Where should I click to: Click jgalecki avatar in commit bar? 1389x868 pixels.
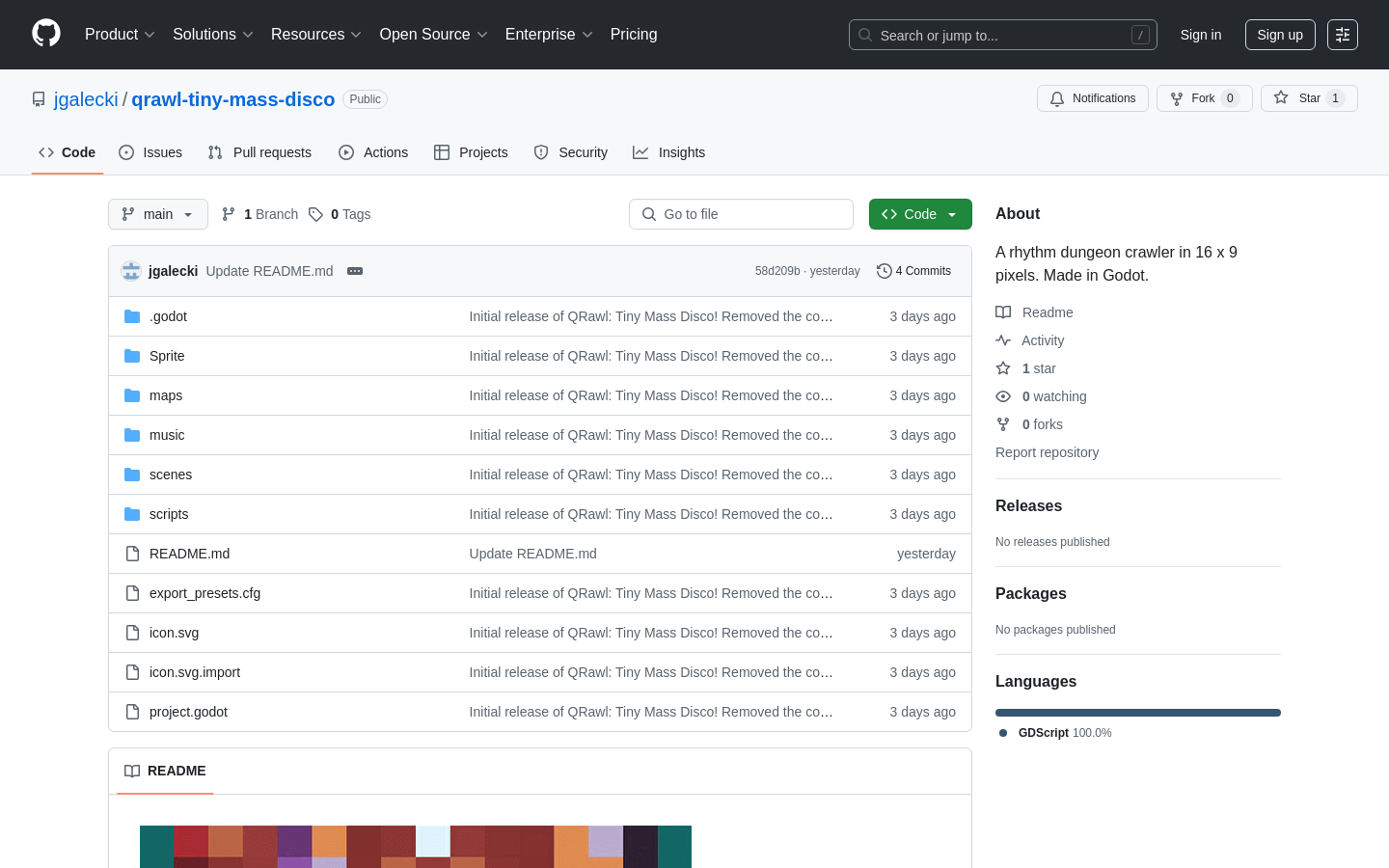pyautogui.click(x=131, y=271)
